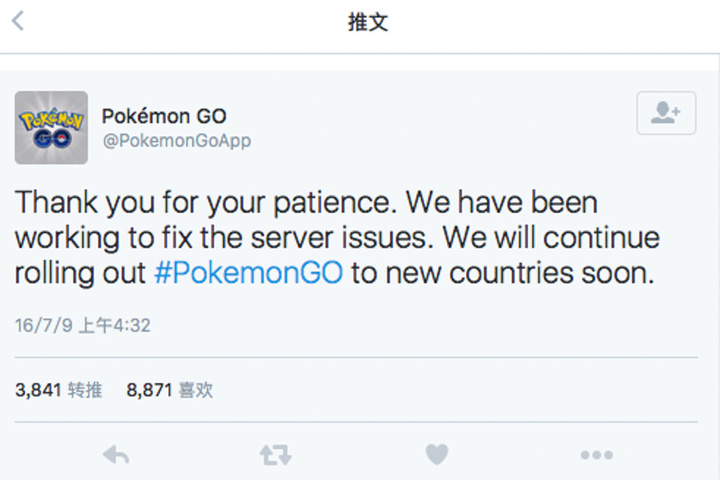Open more options via the three-dots icon
Image resolution: width=720 pixels, height=480 pixels.
coord(596,455)
